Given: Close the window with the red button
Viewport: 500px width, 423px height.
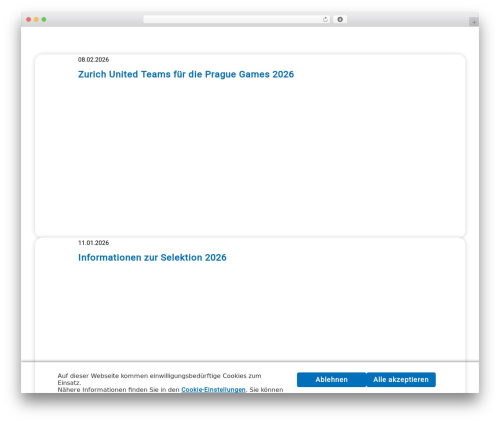Looking at the screenshot, I should click(x=29, y=19).
